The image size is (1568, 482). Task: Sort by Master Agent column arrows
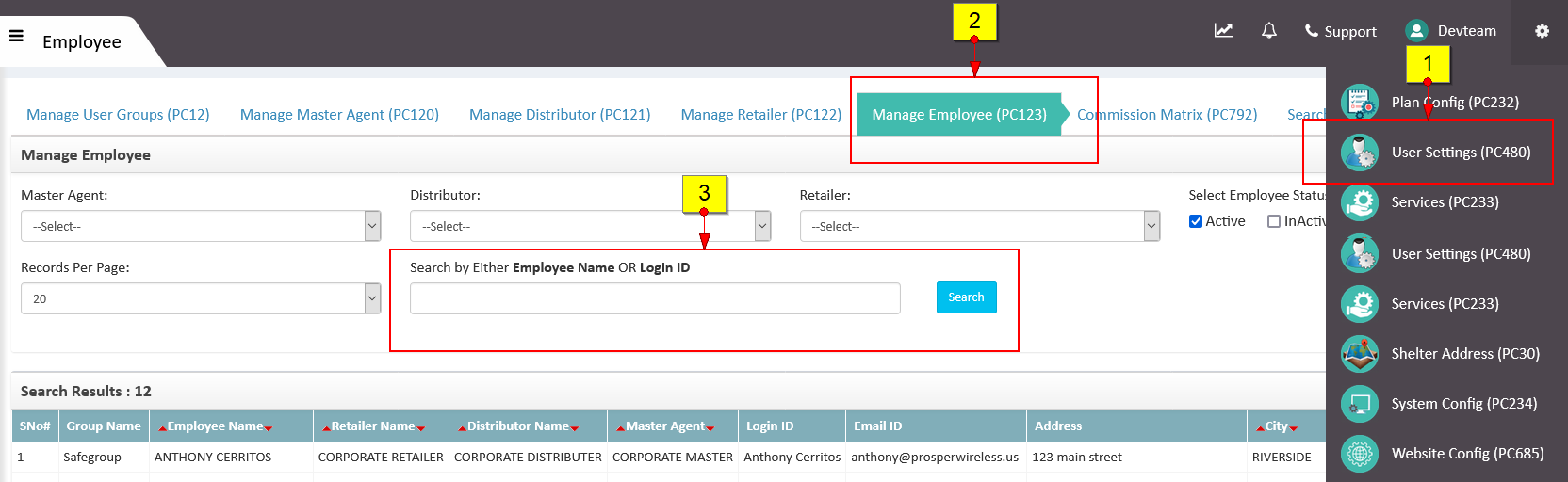tap(665, 426)
